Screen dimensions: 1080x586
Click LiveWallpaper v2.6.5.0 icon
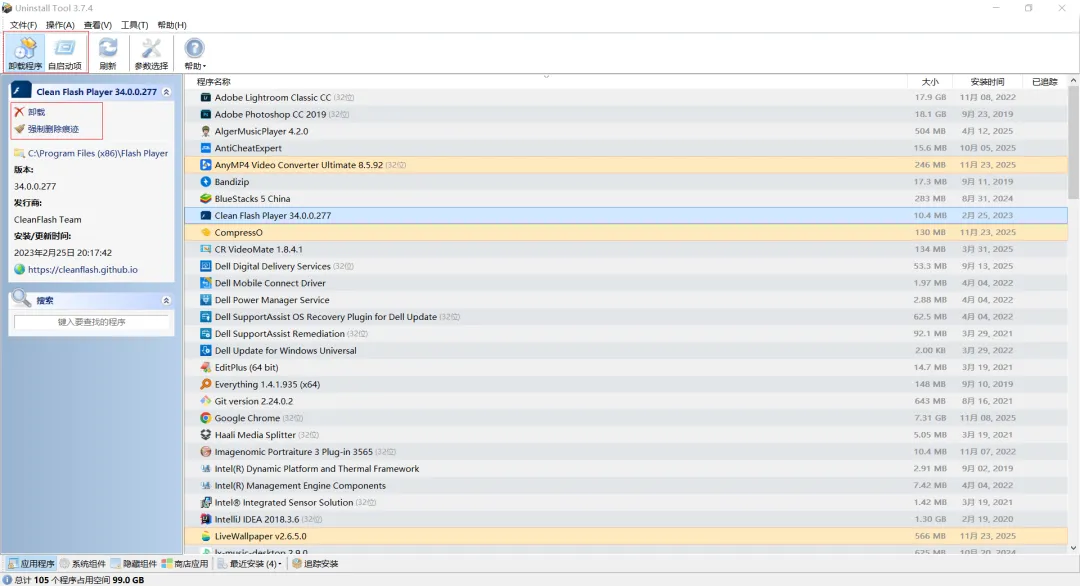click(205, 536)
